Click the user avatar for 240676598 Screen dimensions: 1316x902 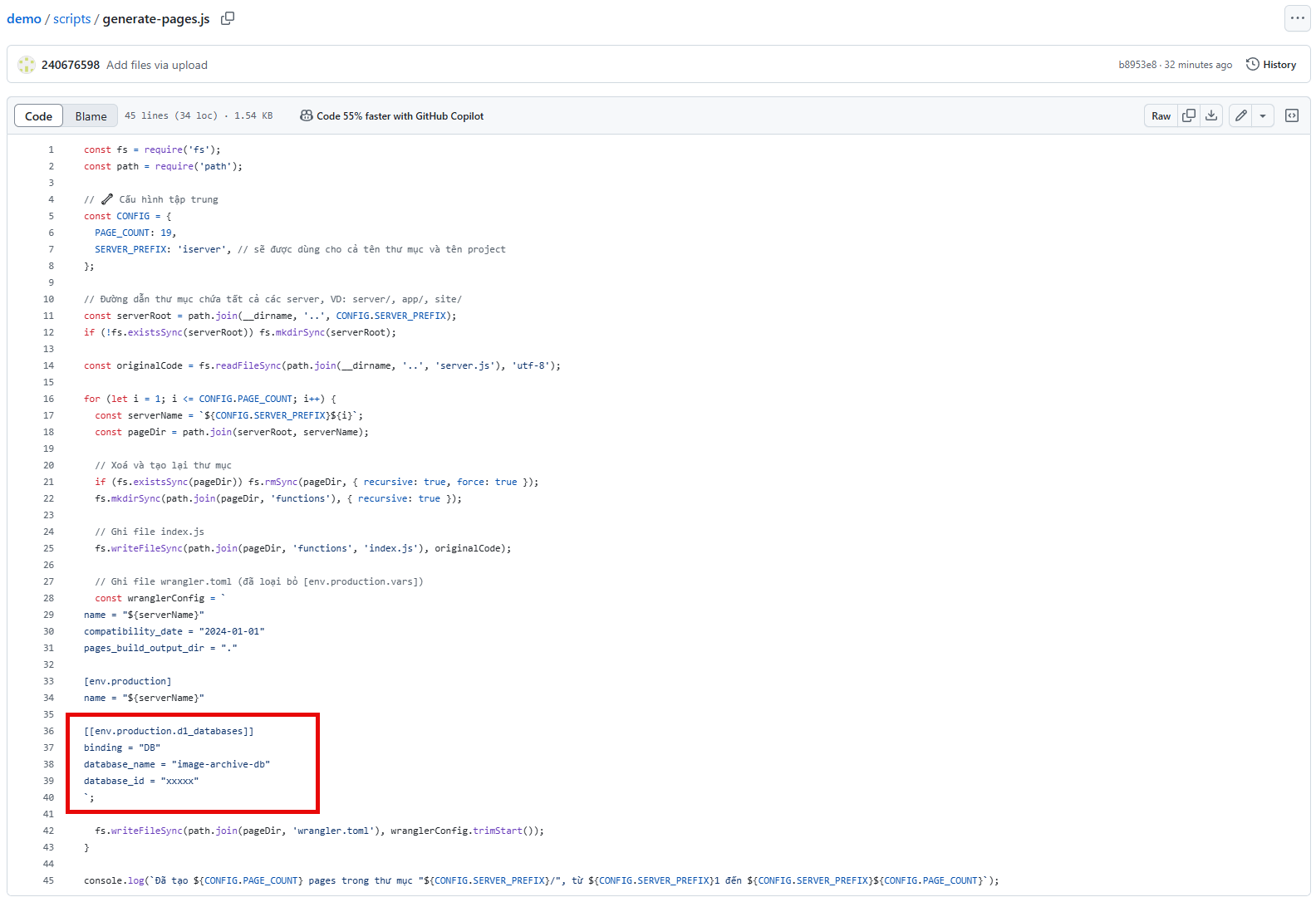[x=27, y=65]
